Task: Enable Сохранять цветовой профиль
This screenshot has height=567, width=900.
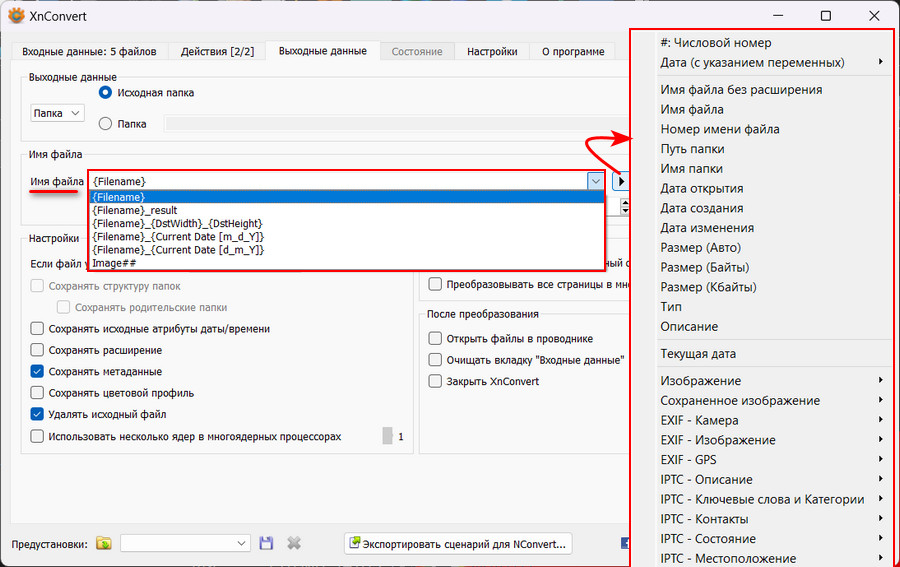Action: pos(37,393)
